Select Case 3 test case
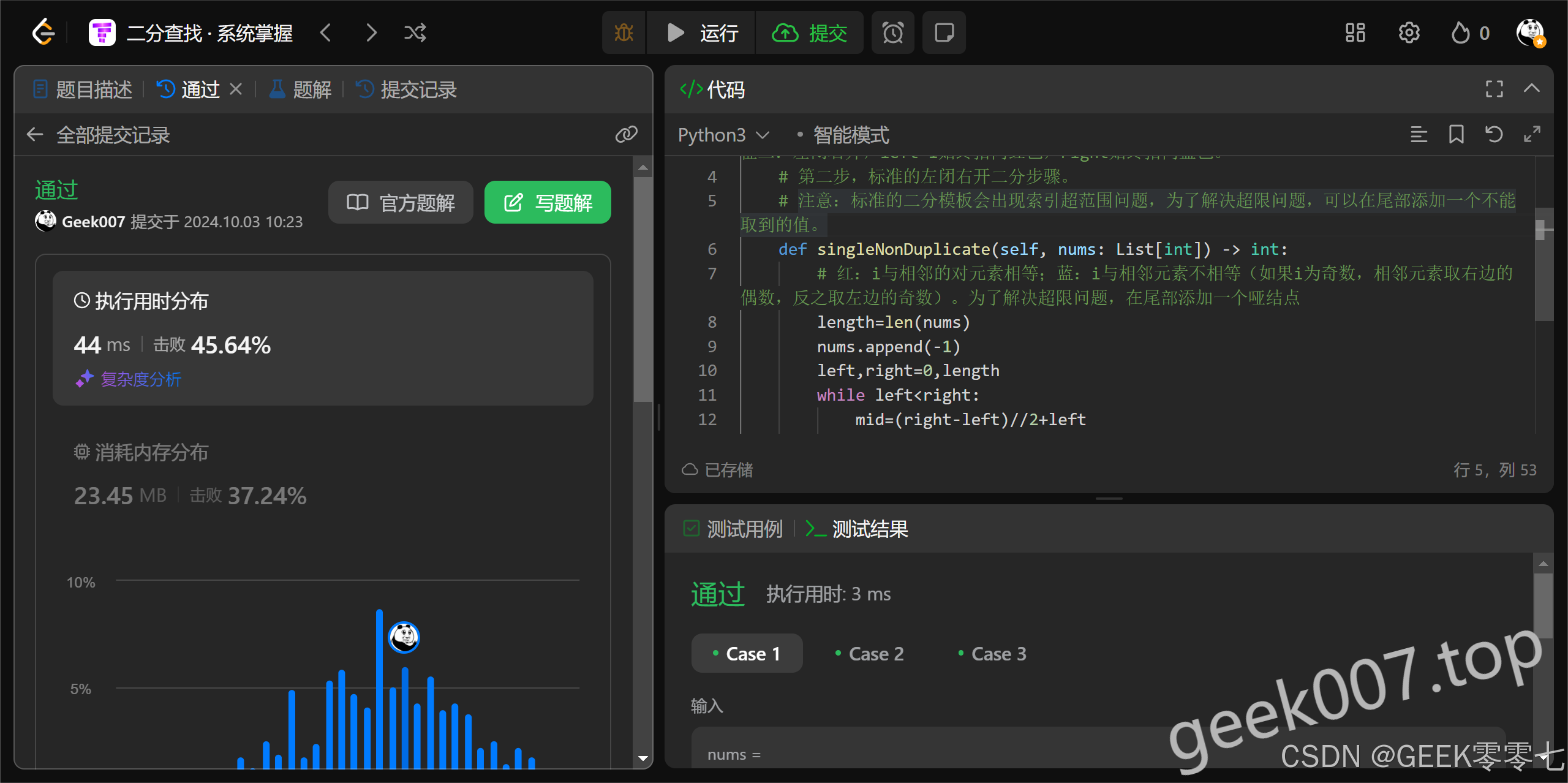This screenshot has height=783, width=1568. (992, 654)
